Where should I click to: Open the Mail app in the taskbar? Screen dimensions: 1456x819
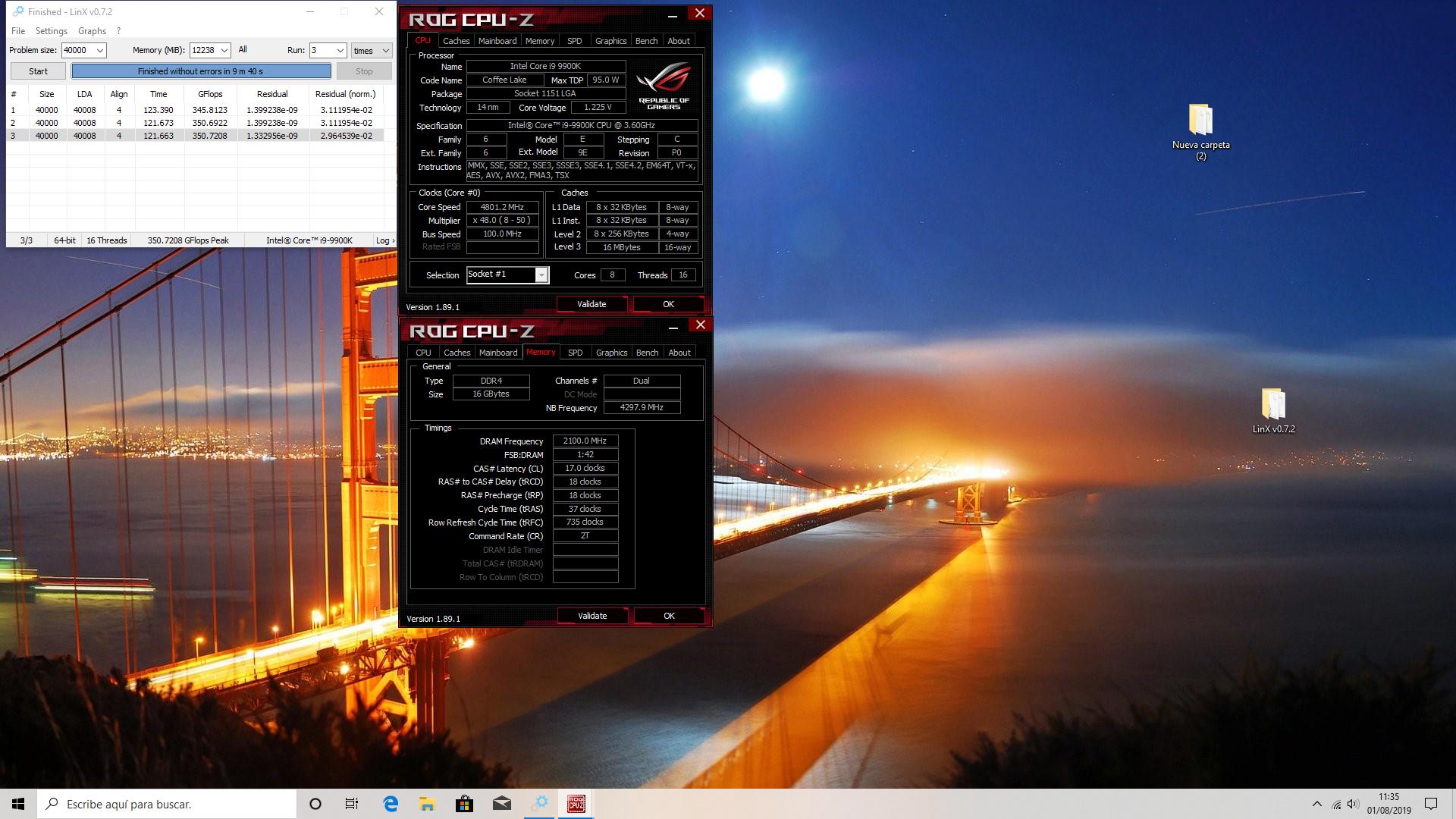pos(502,804)
